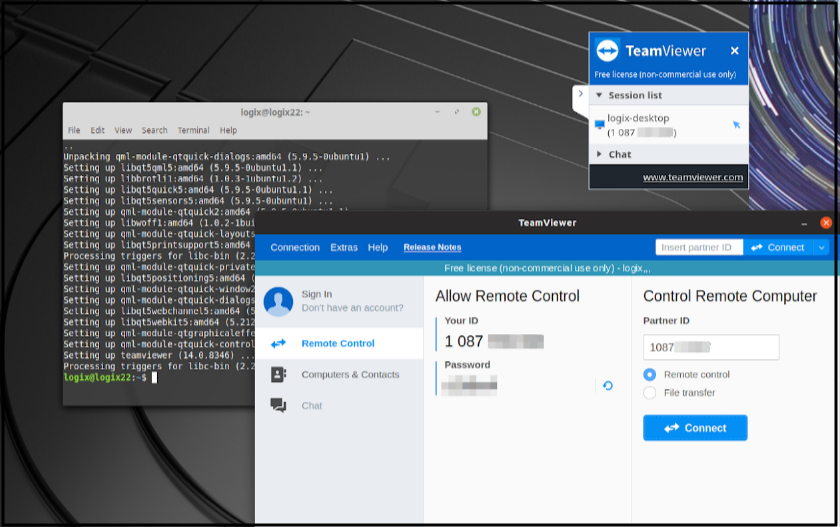Click the 'Setting up teamviewer (14.0.8346)' line
This screenshot has width=840, height=527.
pyautogui.click(x=159, y=355)
